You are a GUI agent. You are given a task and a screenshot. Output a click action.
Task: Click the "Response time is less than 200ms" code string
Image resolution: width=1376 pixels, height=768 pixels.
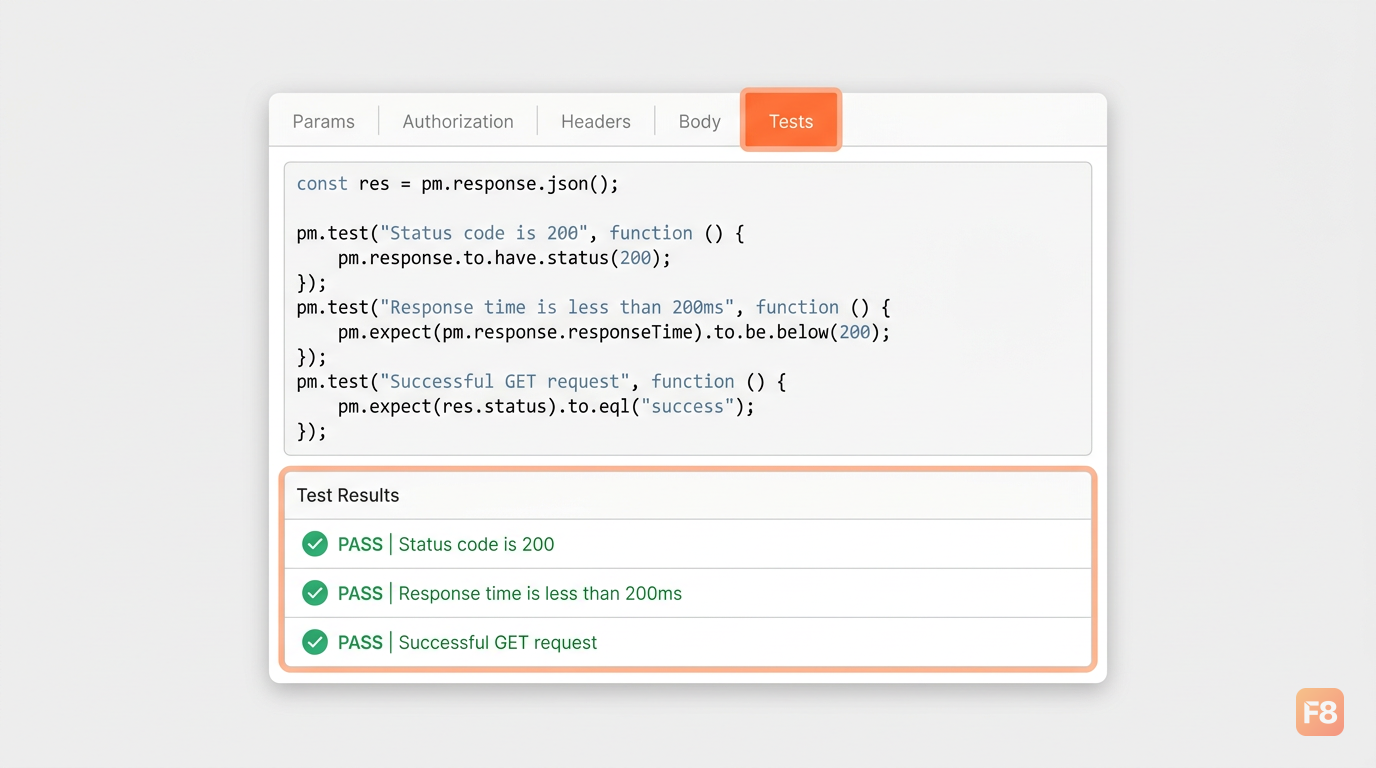click(557, 307)
